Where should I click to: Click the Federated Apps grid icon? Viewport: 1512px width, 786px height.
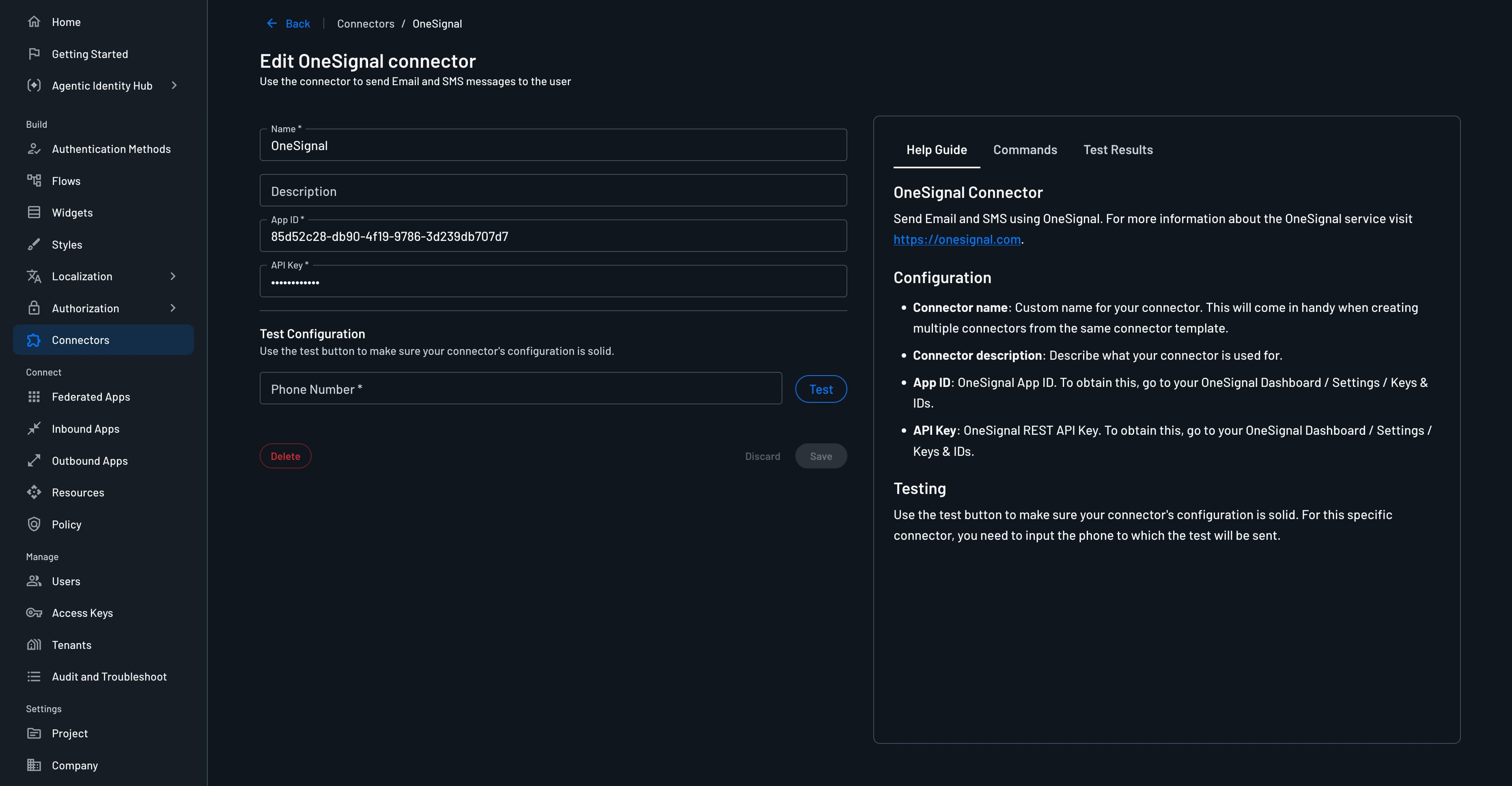[34, 397]
